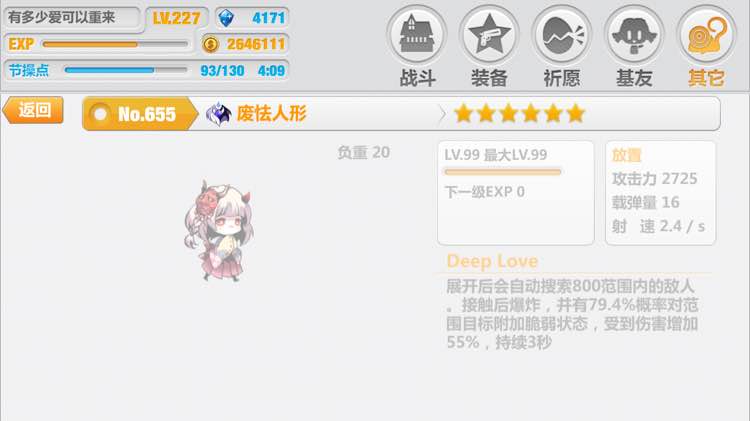Tap the blue diamond gem icon
The image size is (750, 421).
(226, 18)
